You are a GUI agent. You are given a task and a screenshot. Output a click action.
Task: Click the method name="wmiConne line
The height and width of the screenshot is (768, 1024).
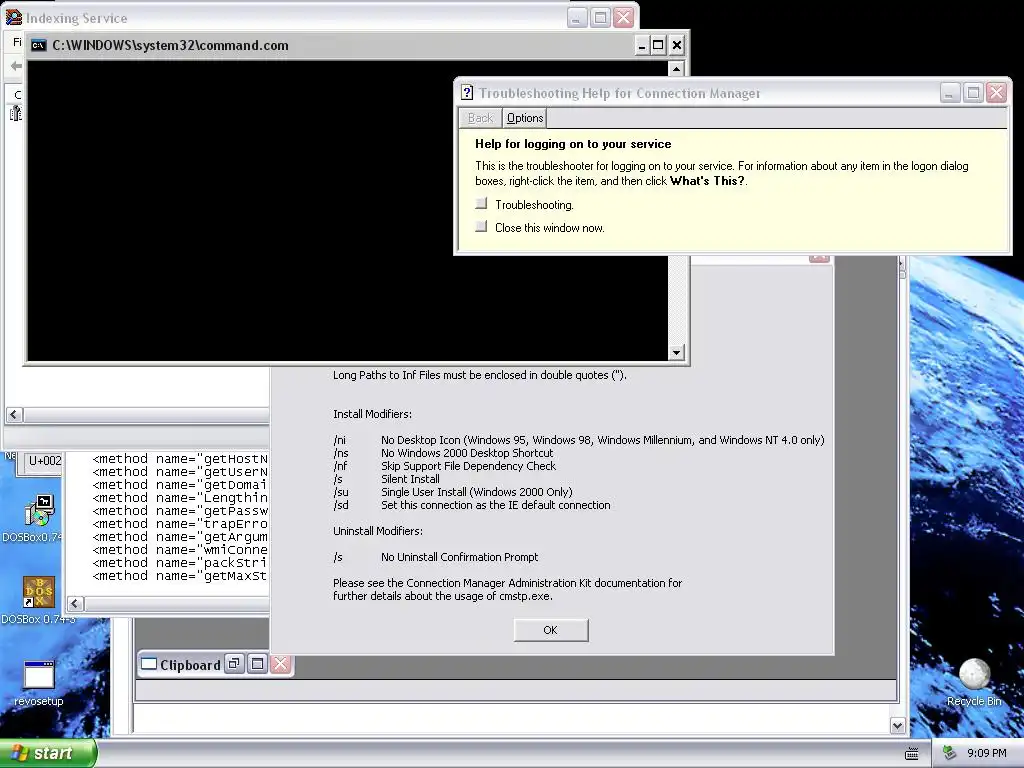click(180, 550)
